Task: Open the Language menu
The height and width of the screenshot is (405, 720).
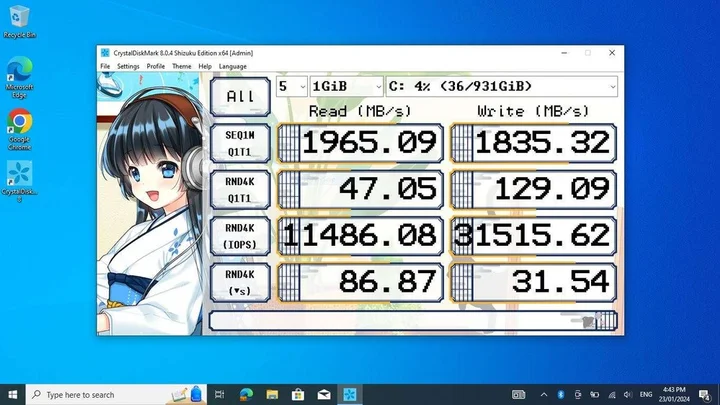Action: [x=233, y=66]
